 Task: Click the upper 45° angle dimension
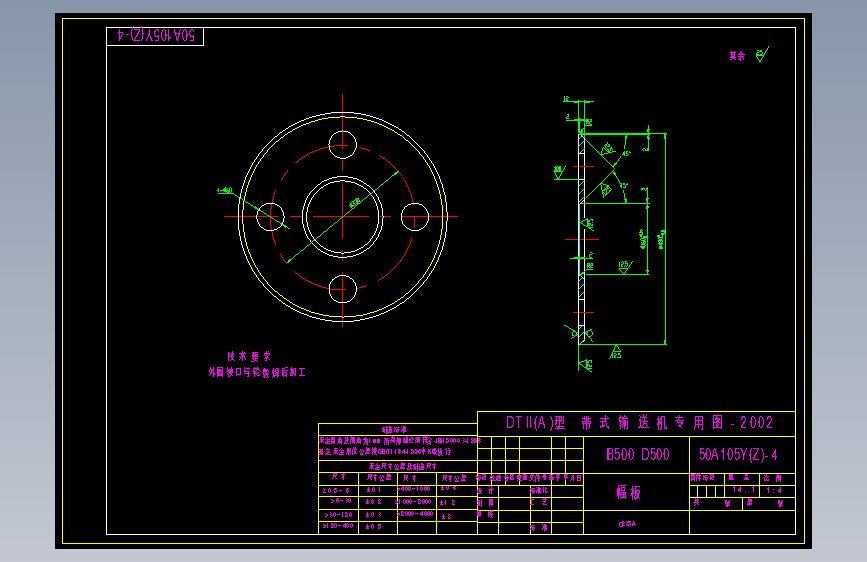click(x=626, y=153)
